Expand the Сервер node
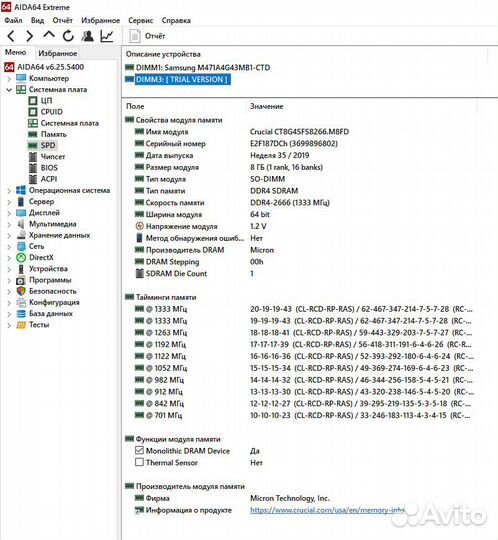 coord(9,201)
